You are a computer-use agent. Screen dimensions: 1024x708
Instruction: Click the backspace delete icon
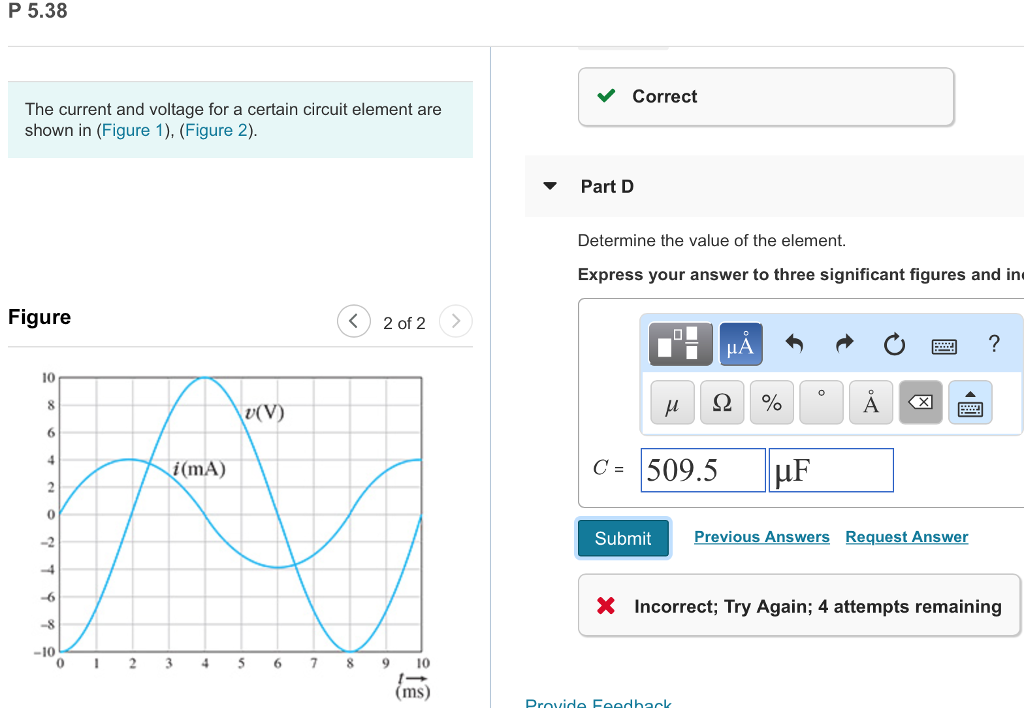pos(920,402)
